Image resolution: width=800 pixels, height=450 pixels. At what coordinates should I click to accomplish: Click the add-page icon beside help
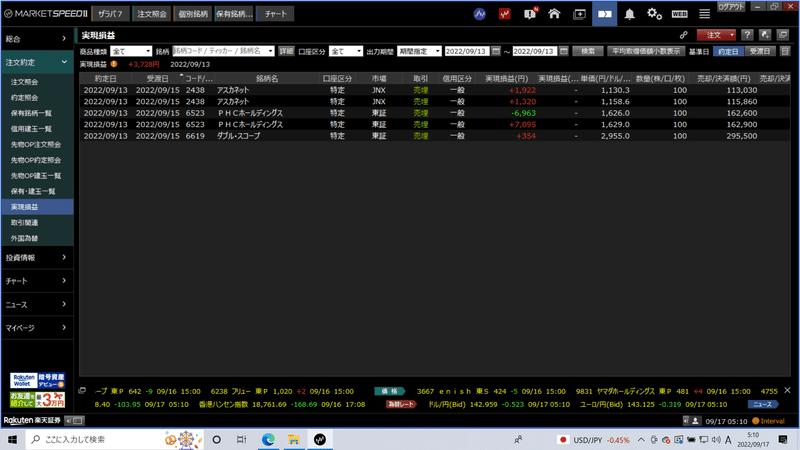tap(765, 35)
